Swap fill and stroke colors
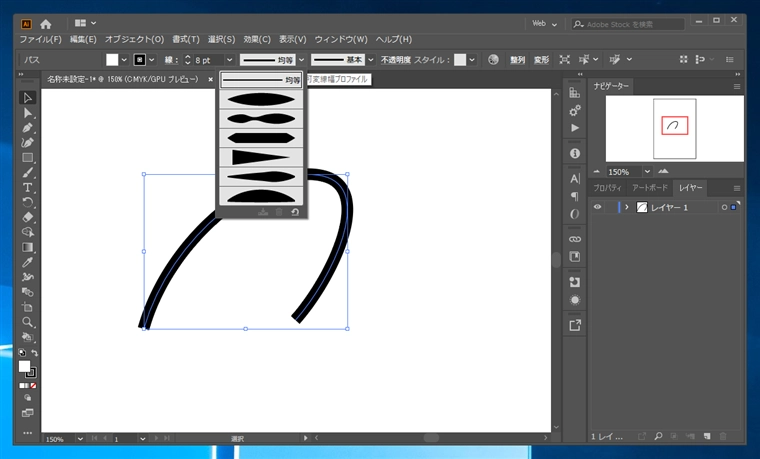Screen dimensions: 760x459 pos(34,353)
